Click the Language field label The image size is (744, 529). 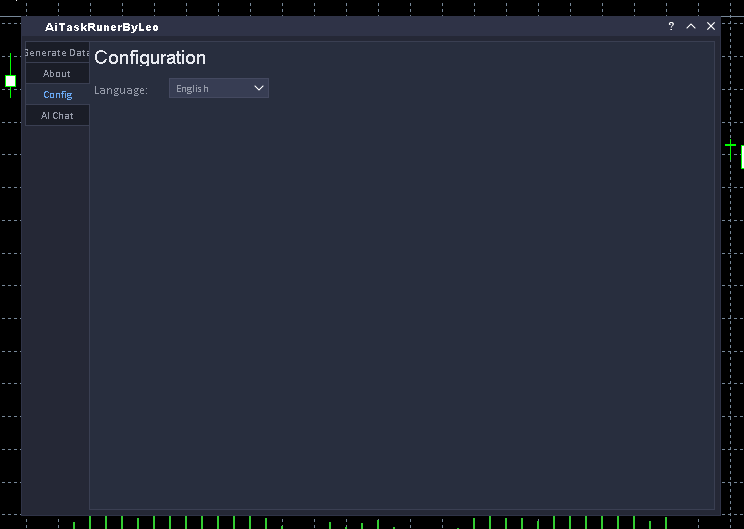pyautogui.click(x=121, y=90)
